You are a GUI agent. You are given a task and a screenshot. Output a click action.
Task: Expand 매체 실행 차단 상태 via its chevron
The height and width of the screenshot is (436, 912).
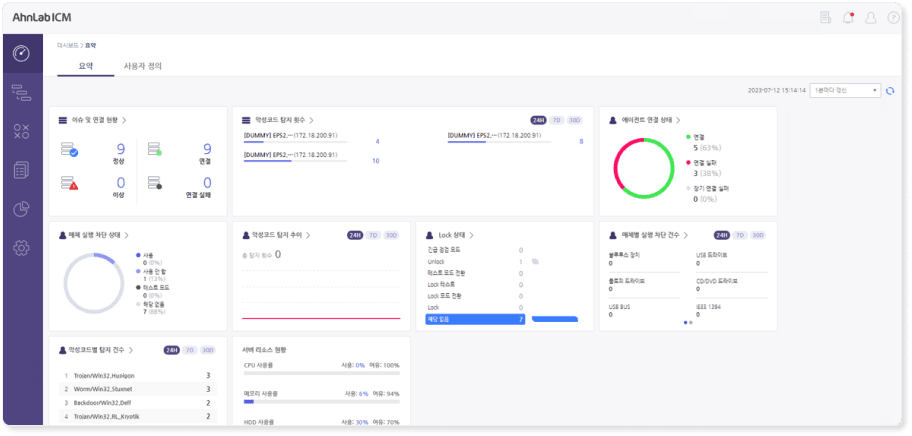click(x=126, y=235)
